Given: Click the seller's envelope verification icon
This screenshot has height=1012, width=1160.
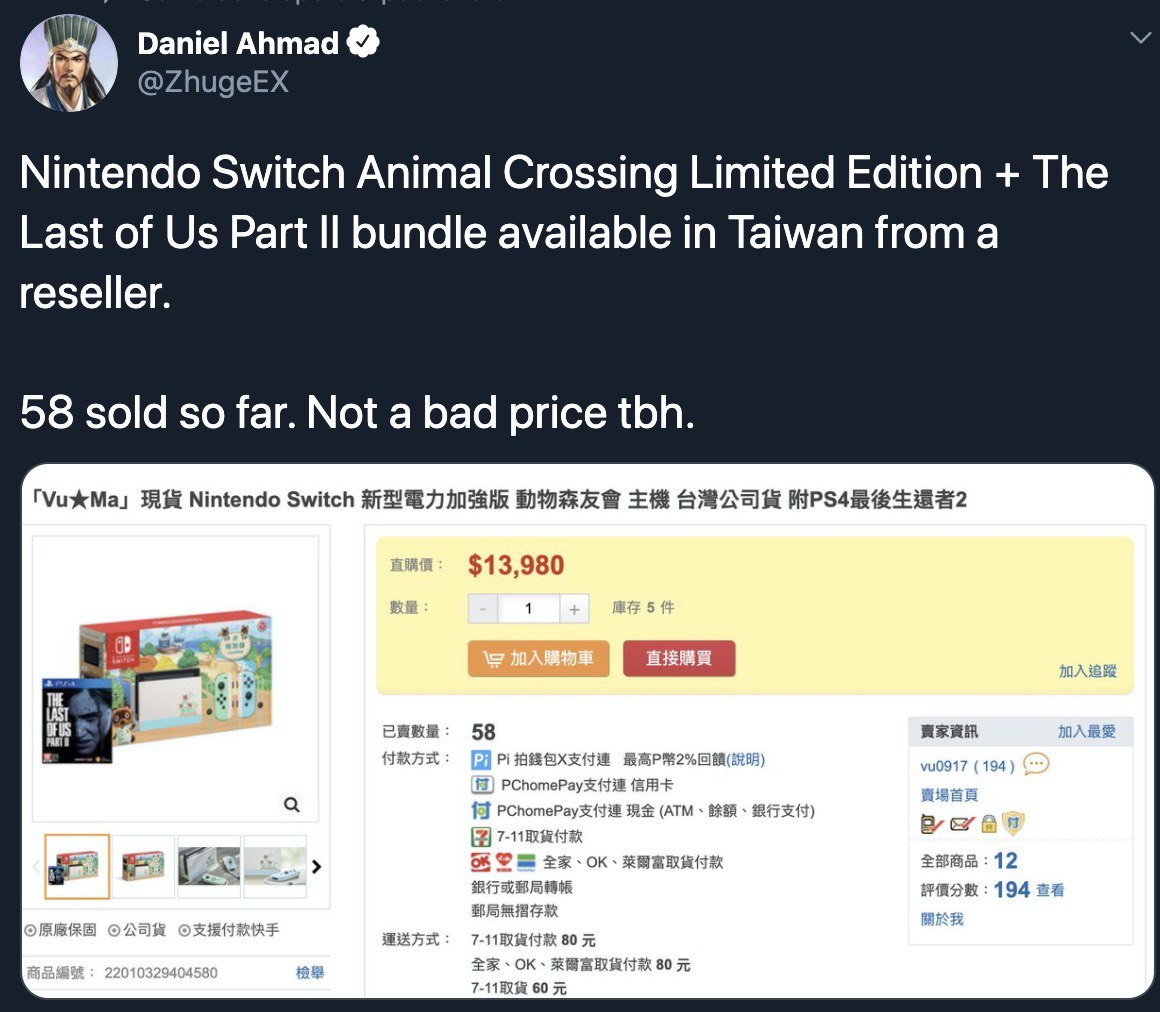Looking at the screenshot, I should [961, 824].
